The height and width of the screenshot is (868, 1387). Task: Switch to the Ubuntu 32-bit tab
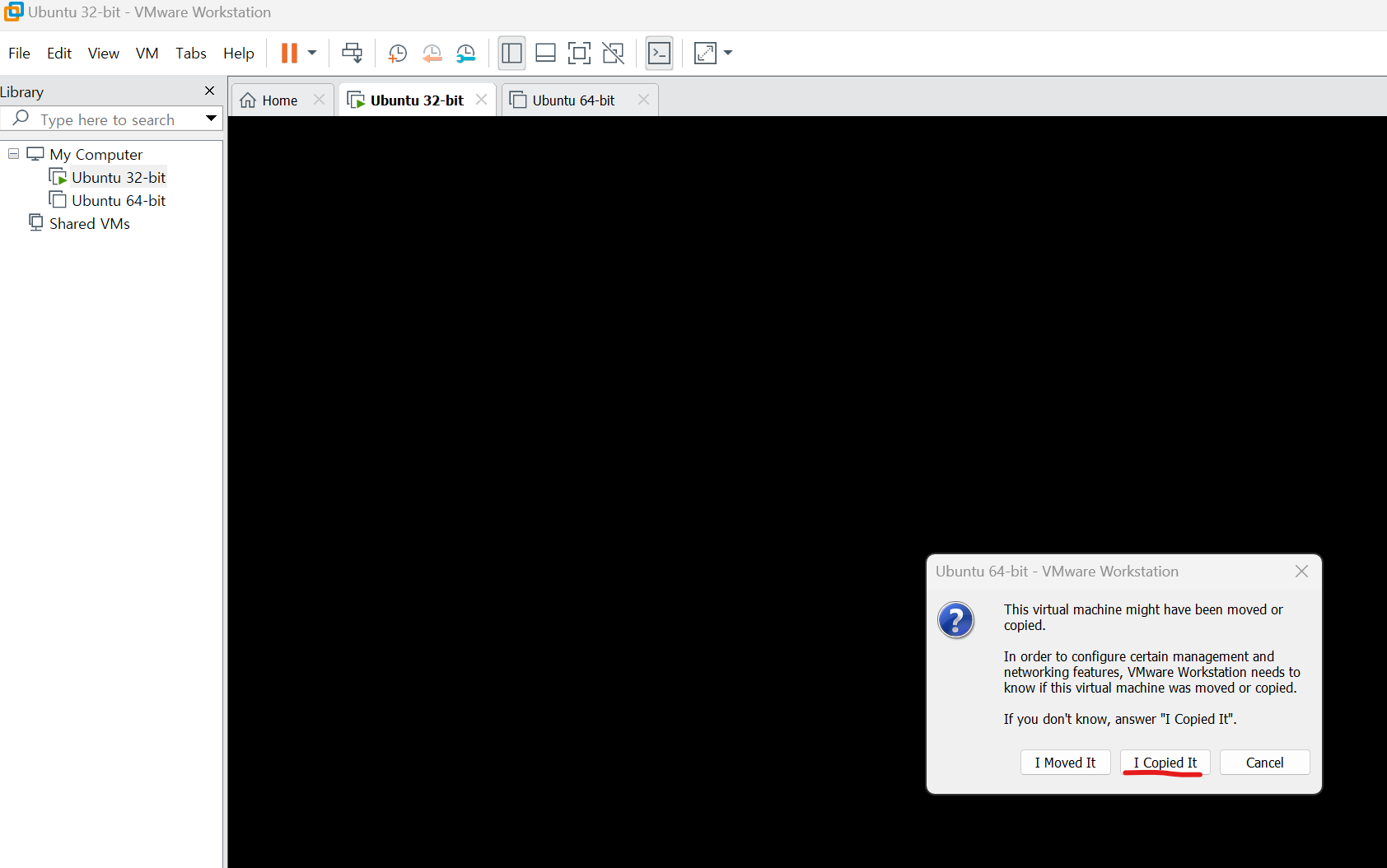(x=417, y=100)
